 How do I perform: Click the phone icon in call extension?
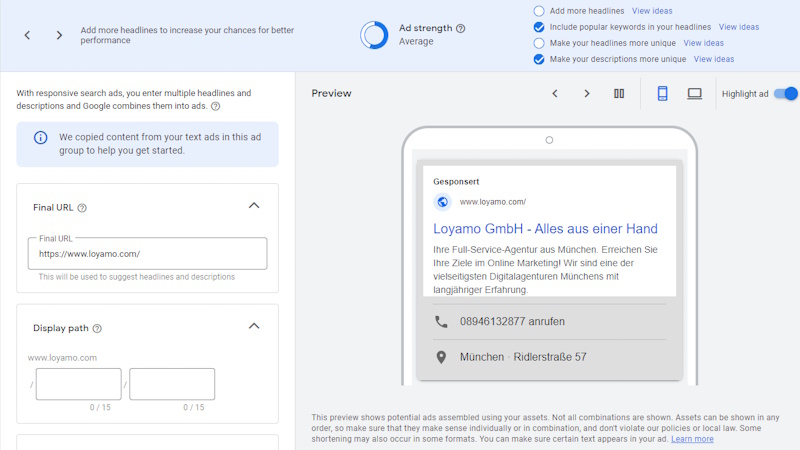click(441, 322)
